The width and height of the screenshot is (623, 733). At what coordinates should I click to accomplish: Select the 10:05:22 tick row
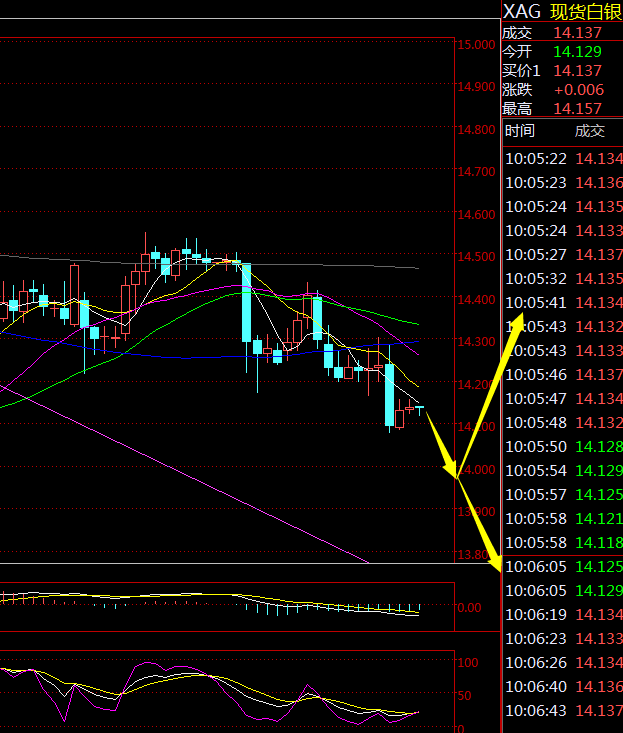(564, 159)
